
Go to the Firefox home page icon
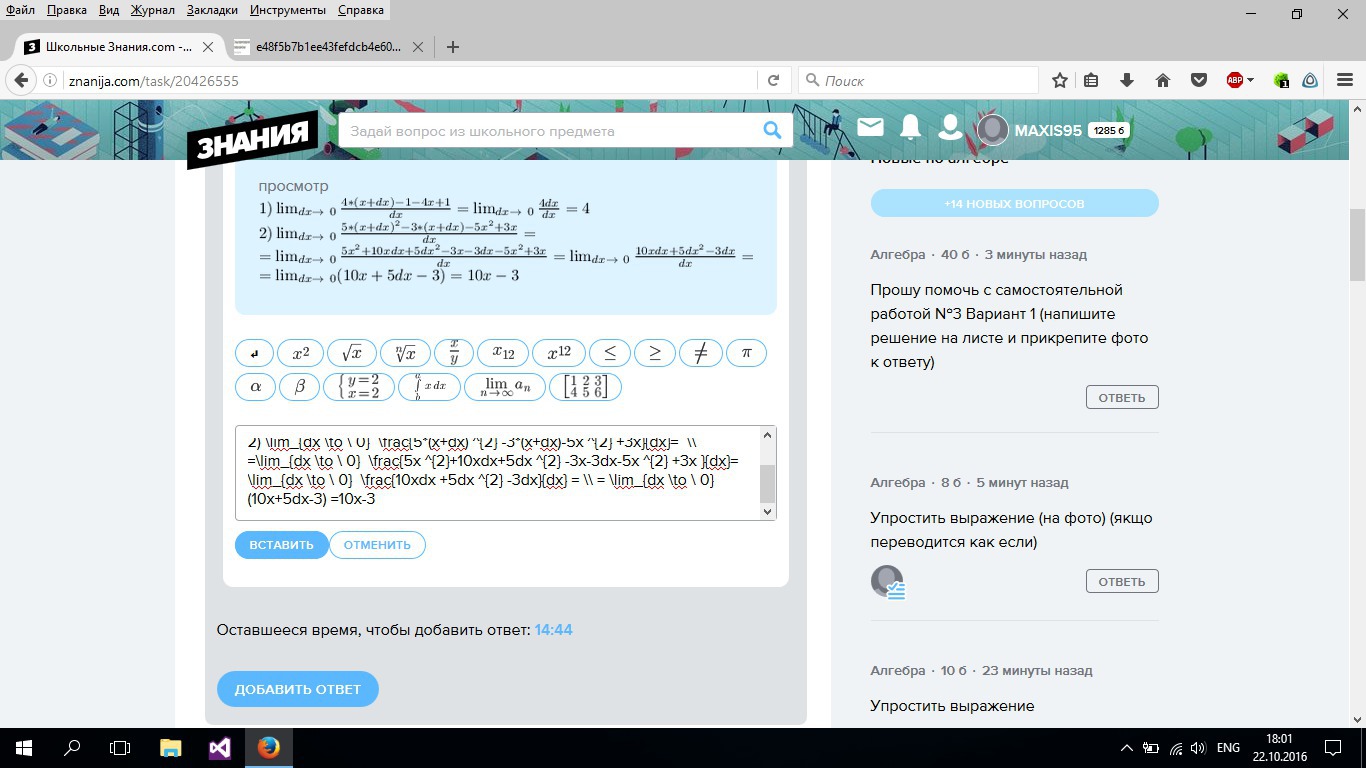[x=1162, y=80]
